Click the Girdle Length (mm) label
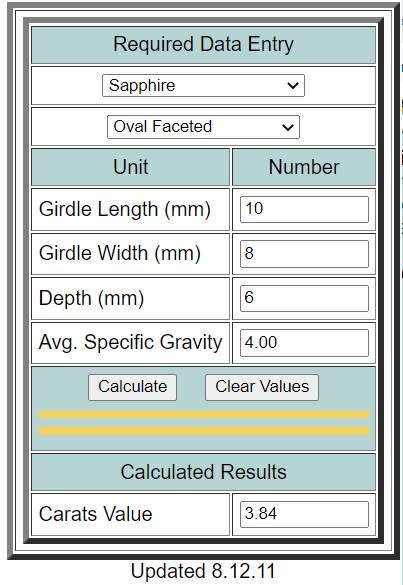Viewport: 403px width, 585px height. [x=125, y=209]
